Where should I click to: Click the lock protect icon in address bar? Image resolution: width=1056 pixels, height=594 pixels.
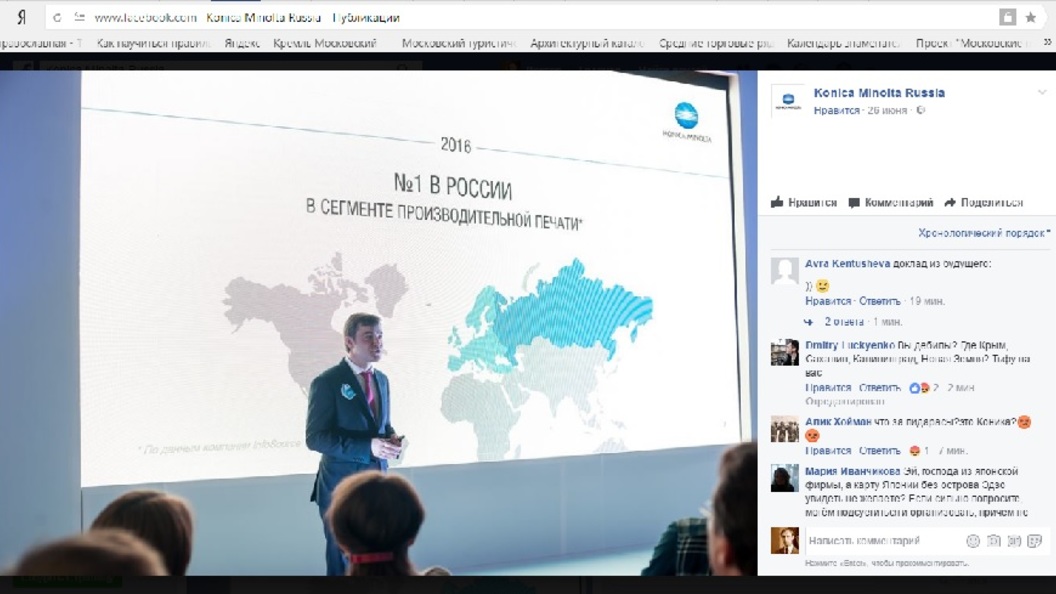(1008, 18)
